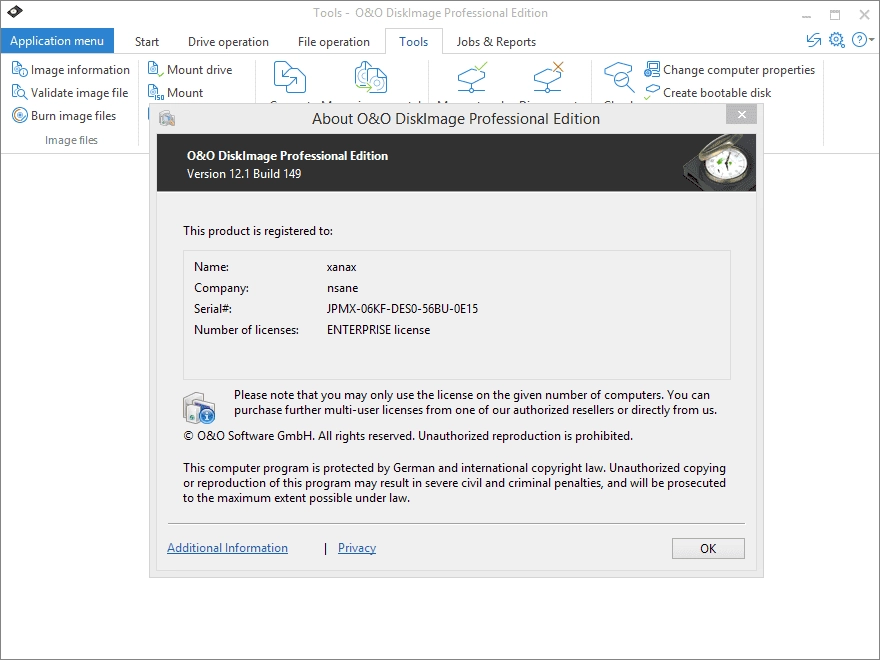This screenshot has width=880, height=660.
Task: Click the Check drive magnifier icon
Action: coord(618,77)
